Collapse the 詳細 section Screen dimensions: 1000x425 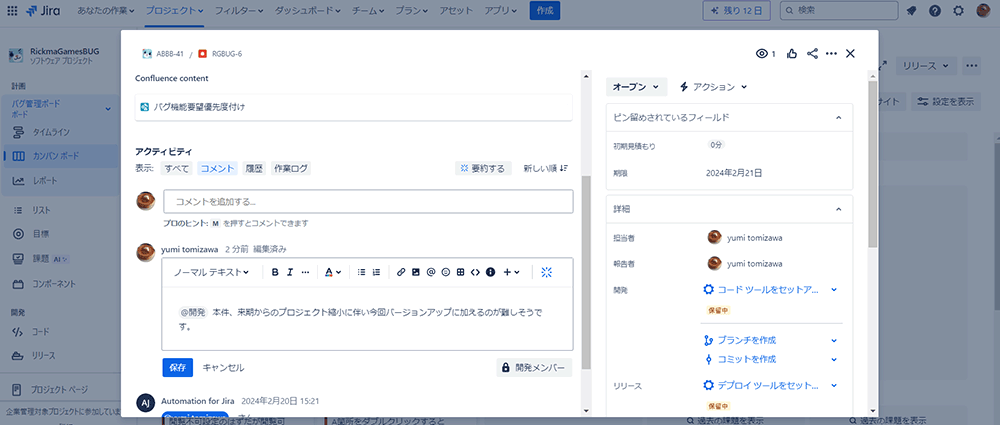pyautogui.click(x=839, y=209)
